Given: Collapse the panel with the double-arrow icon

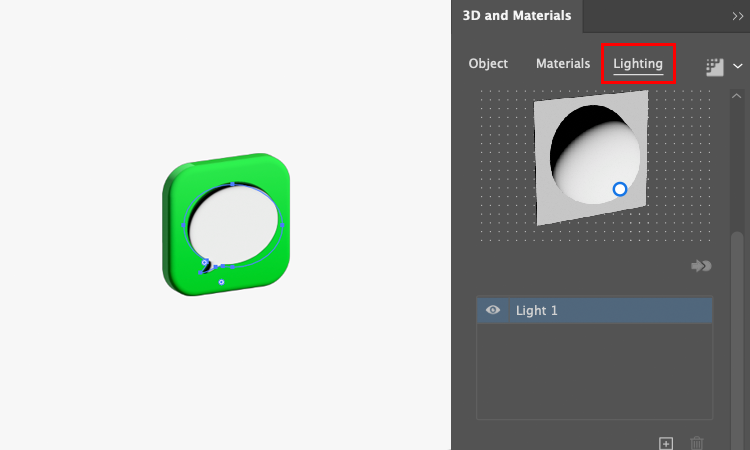Looking at the screenshot, I should (738, 16).
